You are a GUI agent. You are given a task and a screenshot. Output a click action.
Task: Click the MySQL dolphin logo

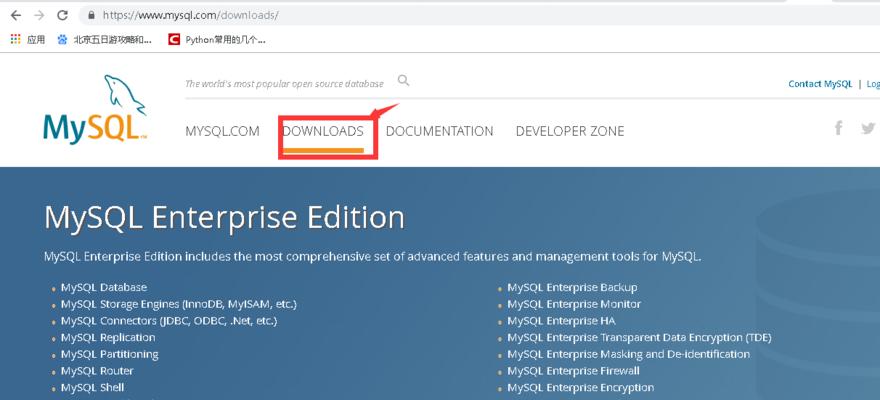(95, 110)
